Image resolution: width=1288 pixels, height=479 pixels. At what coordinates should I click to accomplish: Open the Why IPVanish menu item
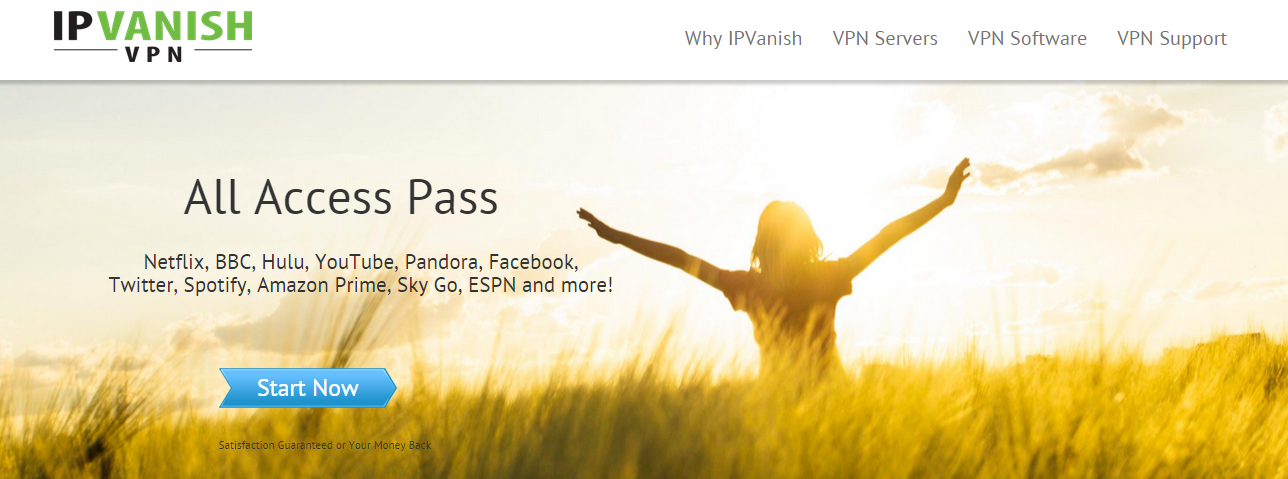click(x=743, y=39)
